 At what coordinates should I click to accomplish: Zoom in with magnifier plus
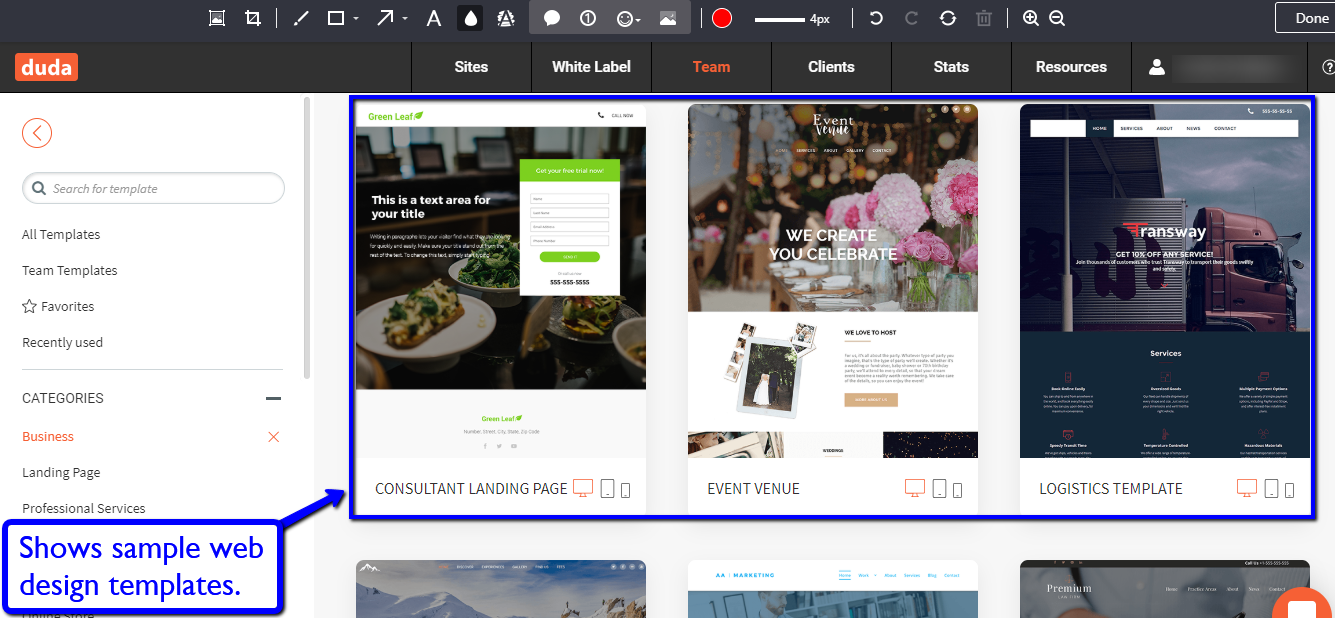coord(1031,18)
